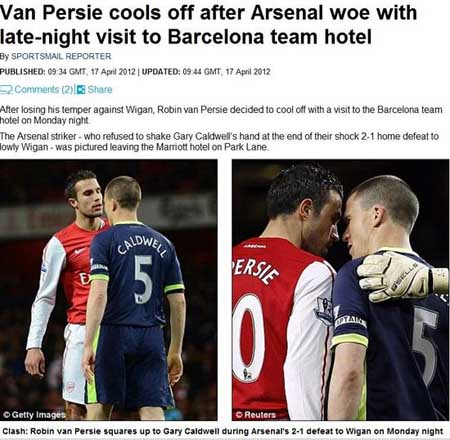Click the PUBLISHED timestamp

pos(68,72)
